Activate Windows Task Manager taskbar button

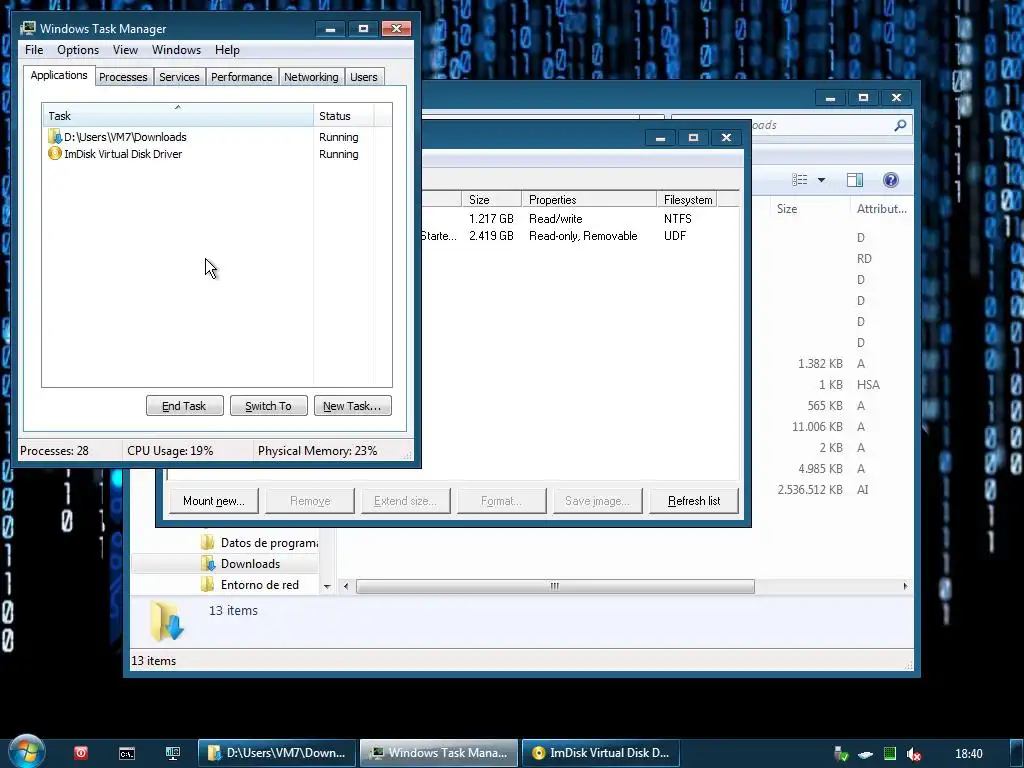coord(439,753)
